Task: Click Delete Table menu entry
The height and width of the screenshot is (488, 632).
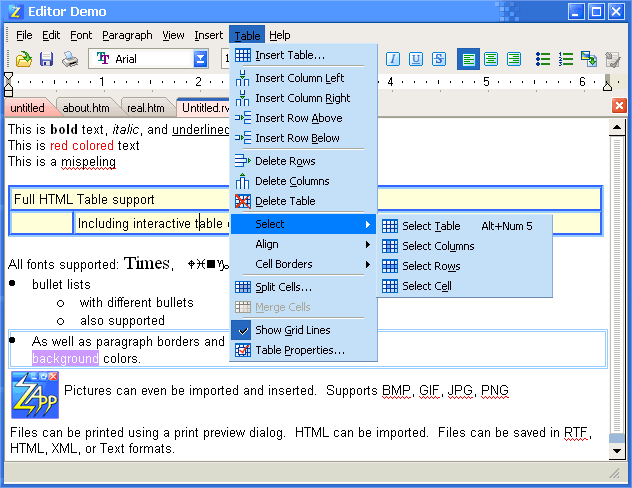Action: click(285, 201)
